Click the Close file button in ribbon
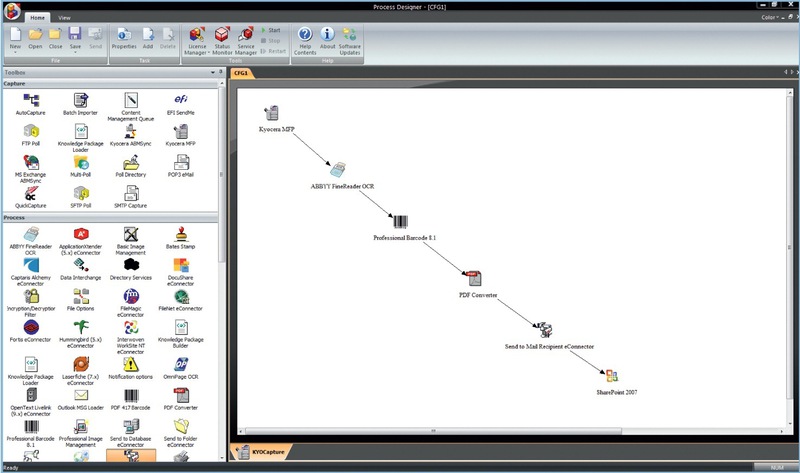 click(55, 39)
